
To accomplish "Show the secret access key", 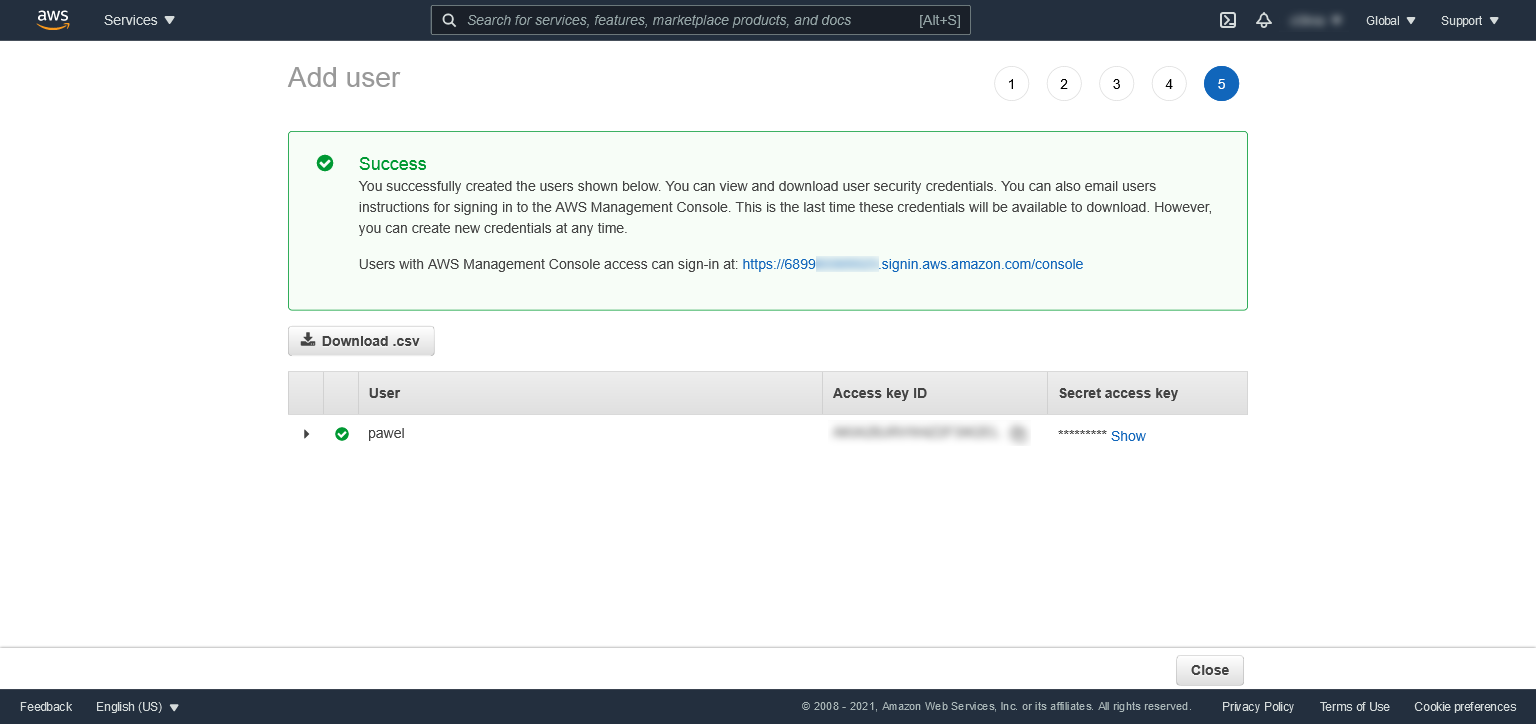I will point(1128,436).
